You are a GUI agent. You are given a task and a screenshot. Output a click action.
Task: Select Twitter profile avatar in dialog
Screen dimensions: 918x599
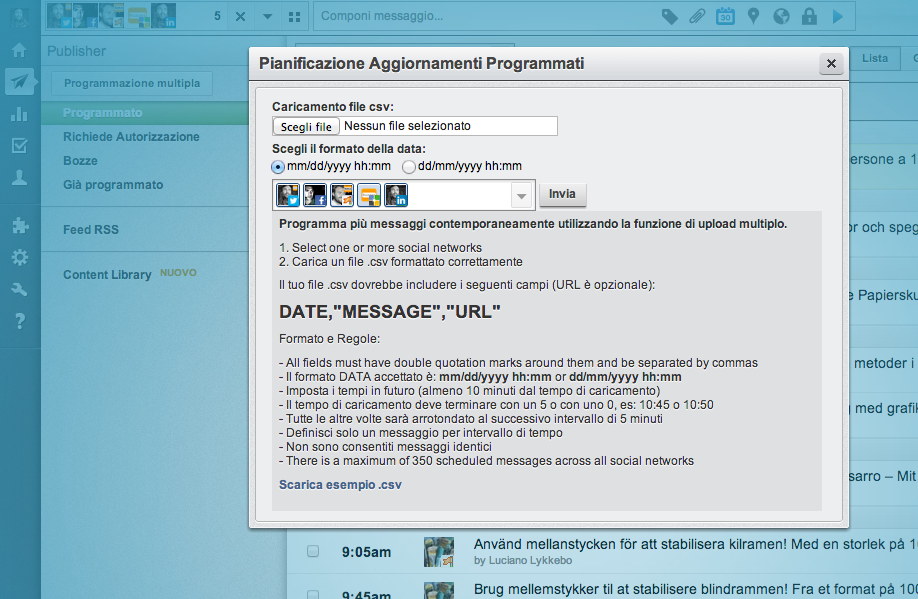coord(288,195)
